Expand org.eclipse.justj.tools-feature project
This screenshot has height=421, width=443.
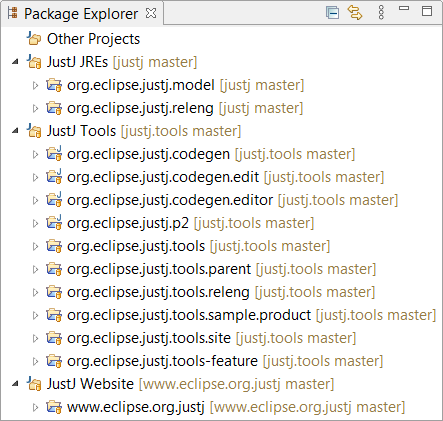coord(35,361)
